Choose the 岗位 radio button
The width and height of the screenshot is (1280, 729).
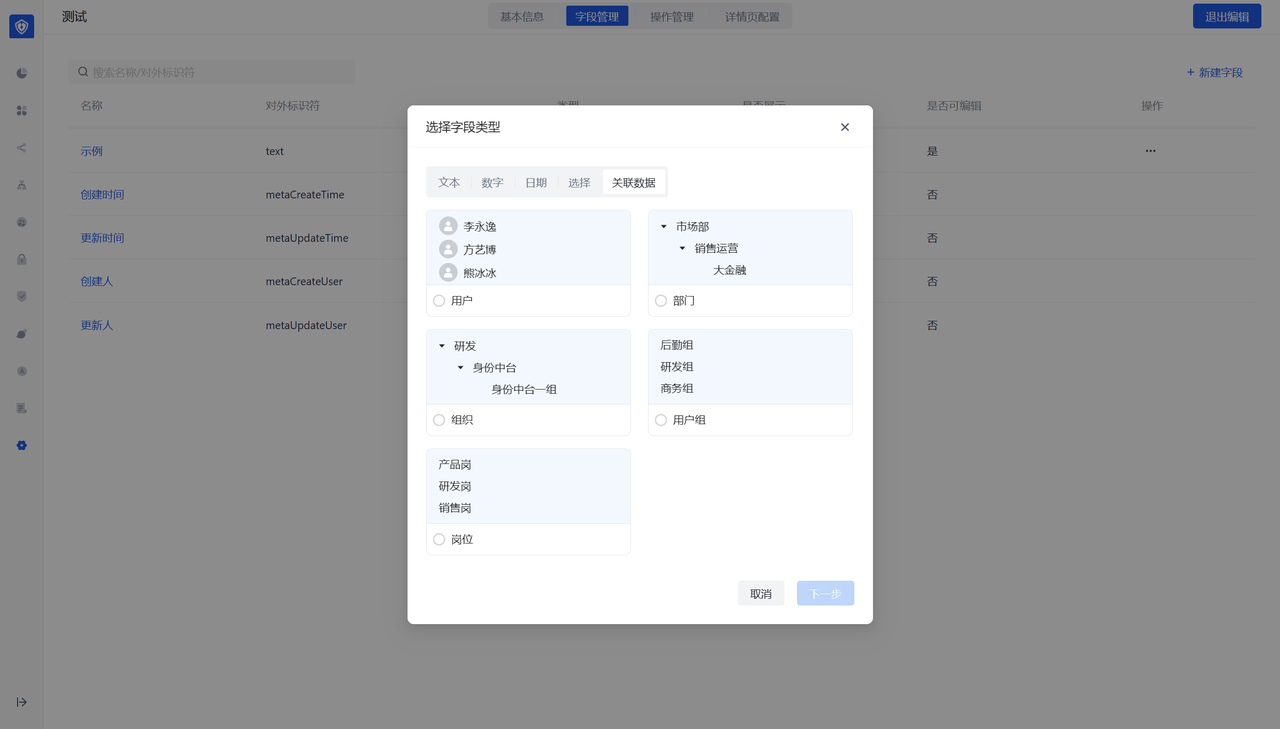tap(439, 540)
